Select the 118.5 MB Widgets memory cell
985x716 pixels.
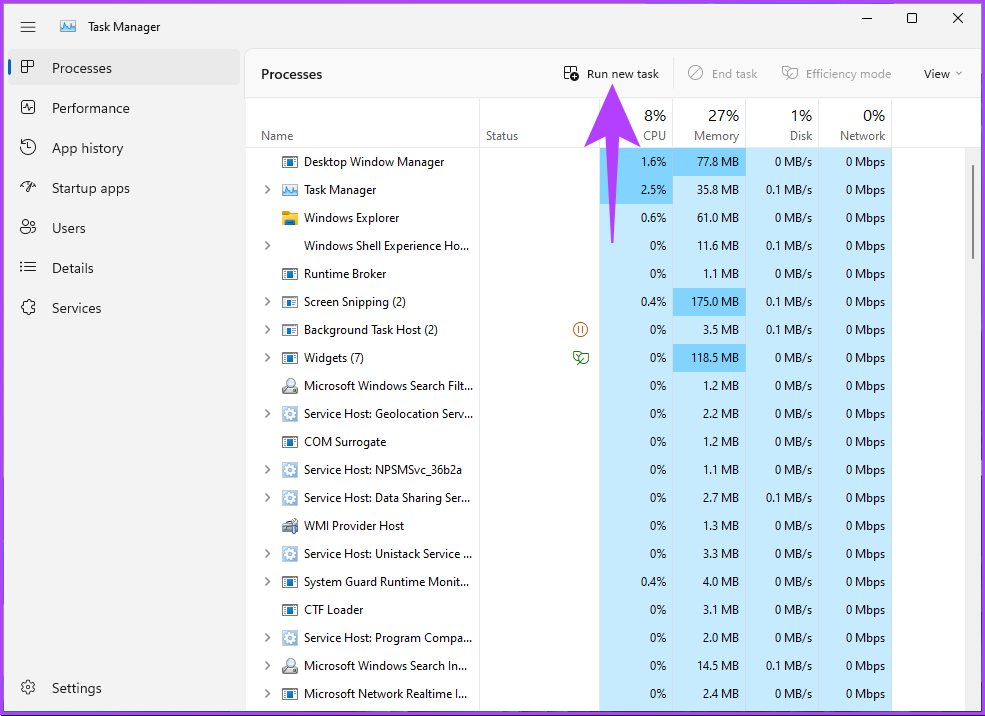tap(709, 358)
